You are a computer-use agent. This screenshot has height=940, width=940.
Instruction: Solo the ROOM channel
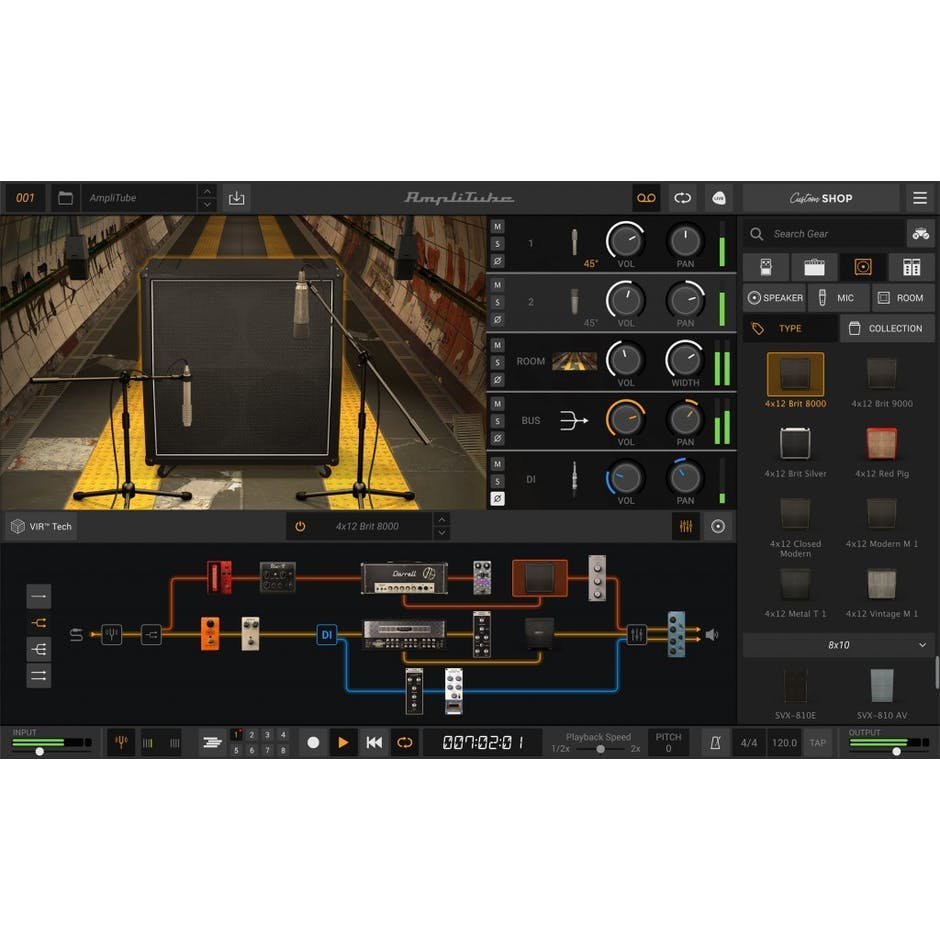[496, 361]
